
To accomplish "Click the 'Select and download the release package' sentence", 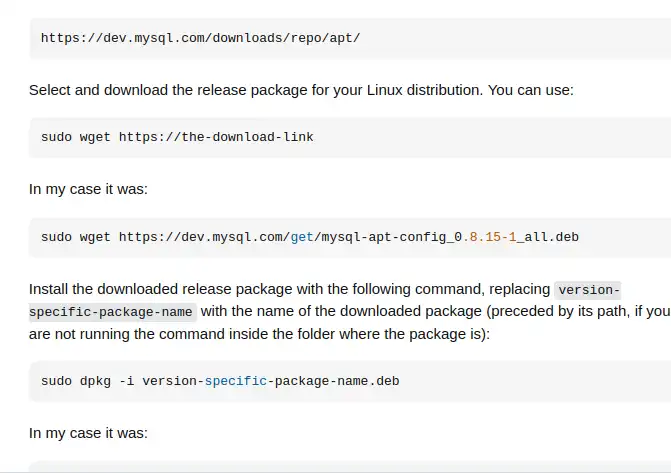I will click(x=255, y=90).
